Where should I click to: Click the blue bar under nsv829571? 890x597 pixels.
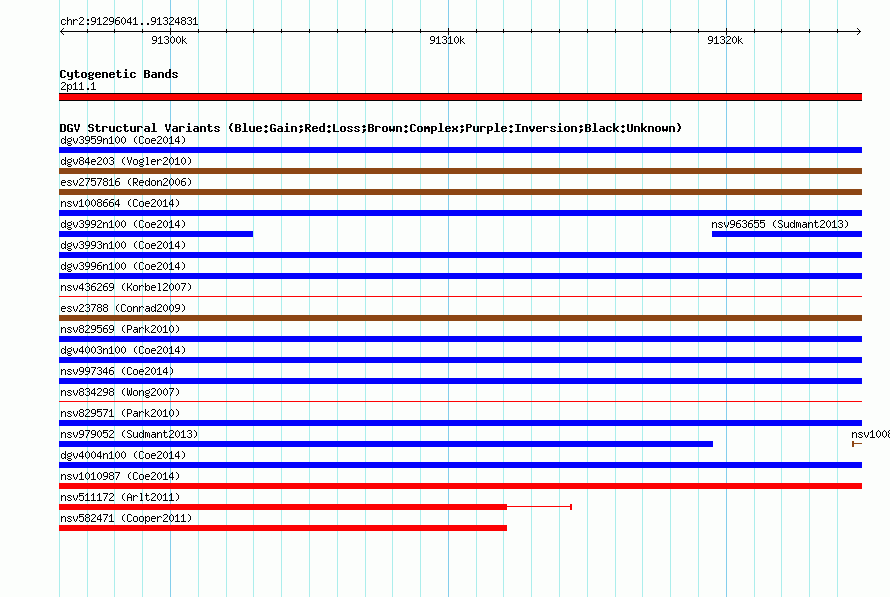click(x=460, y=423)
